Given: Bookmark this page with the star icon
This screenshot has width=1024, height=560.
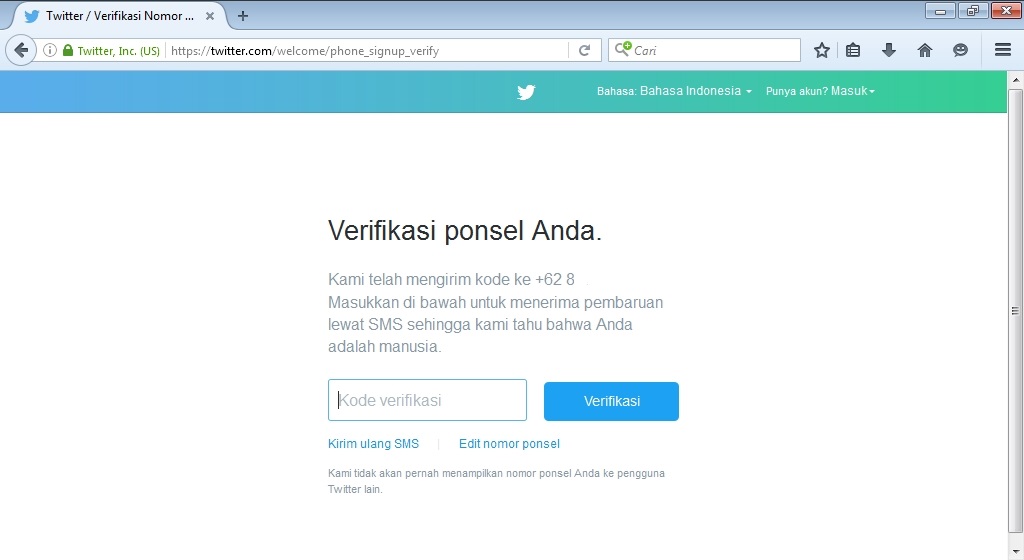Looking at the screenshot, I should (x=822, y=50).
